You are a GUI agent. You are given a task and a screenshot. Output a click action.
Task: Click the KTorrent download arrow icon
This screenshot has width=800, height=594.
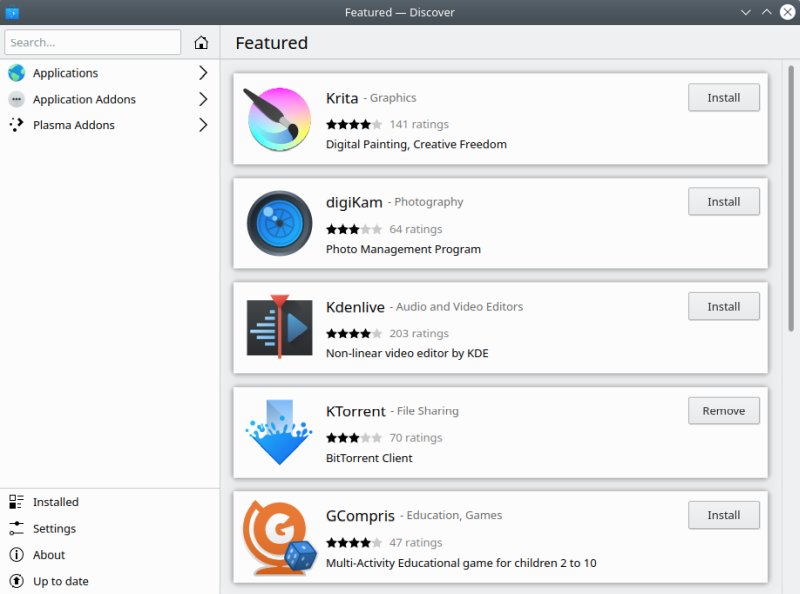coord(279,432)
